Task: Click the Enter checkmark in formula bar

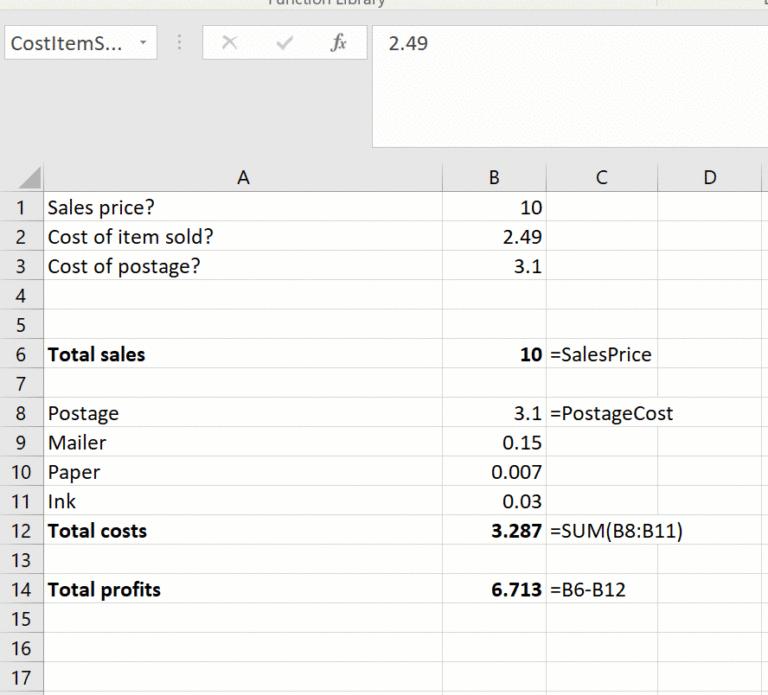Action: click(x=284, y=44)
